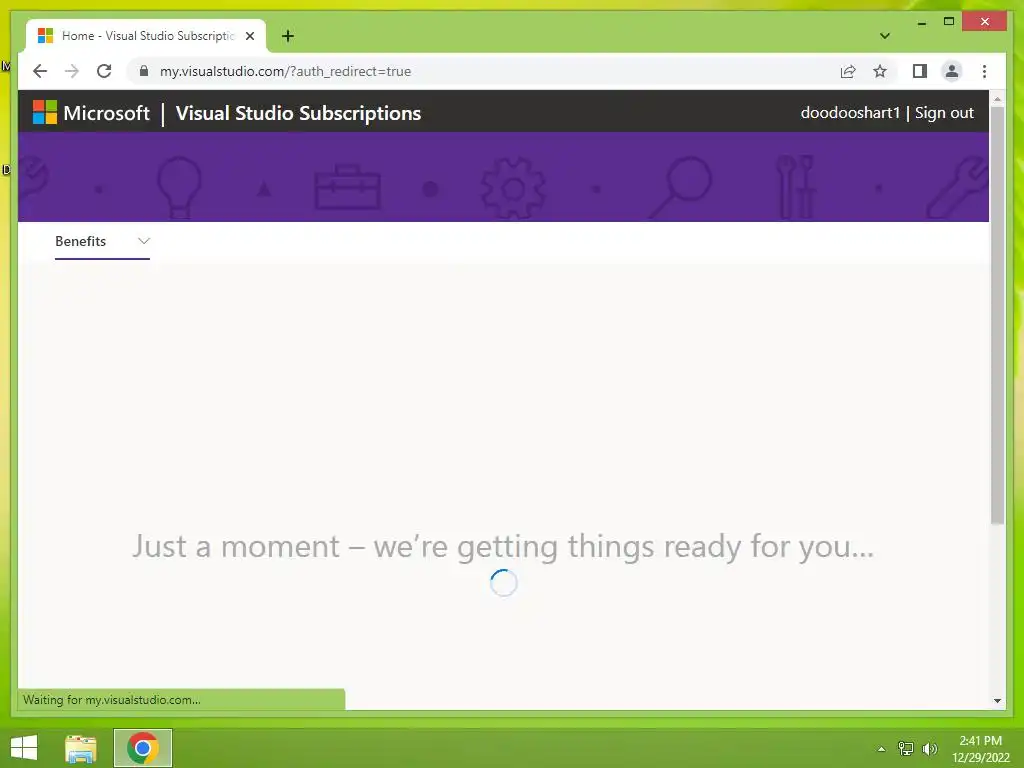1024x768 pixels.
Task: Close the Chrome window
Action: 985,22
